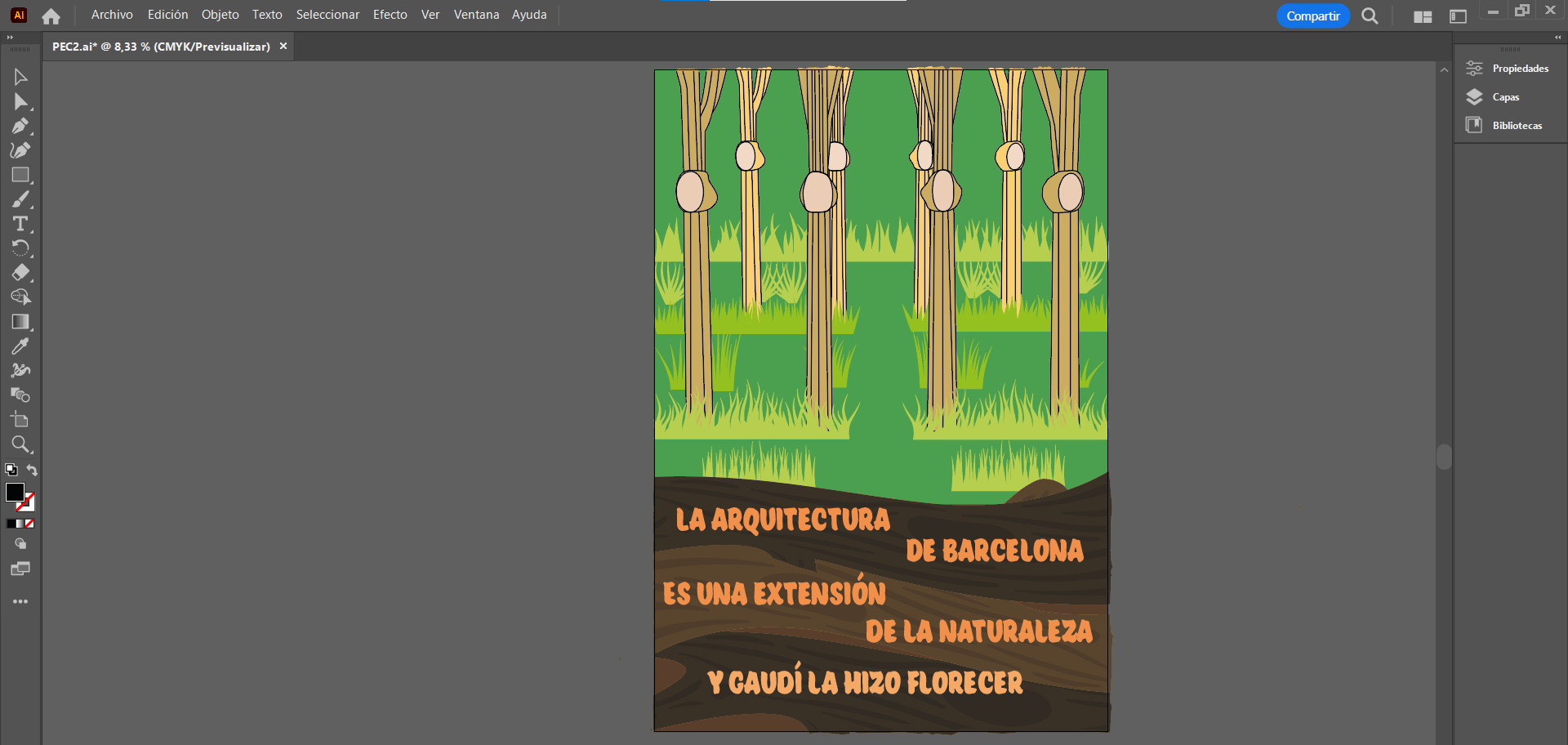Select the Curvature tool
Image resolution: width=1568 pixels, height=745 pixels.
tap(20, 150)
